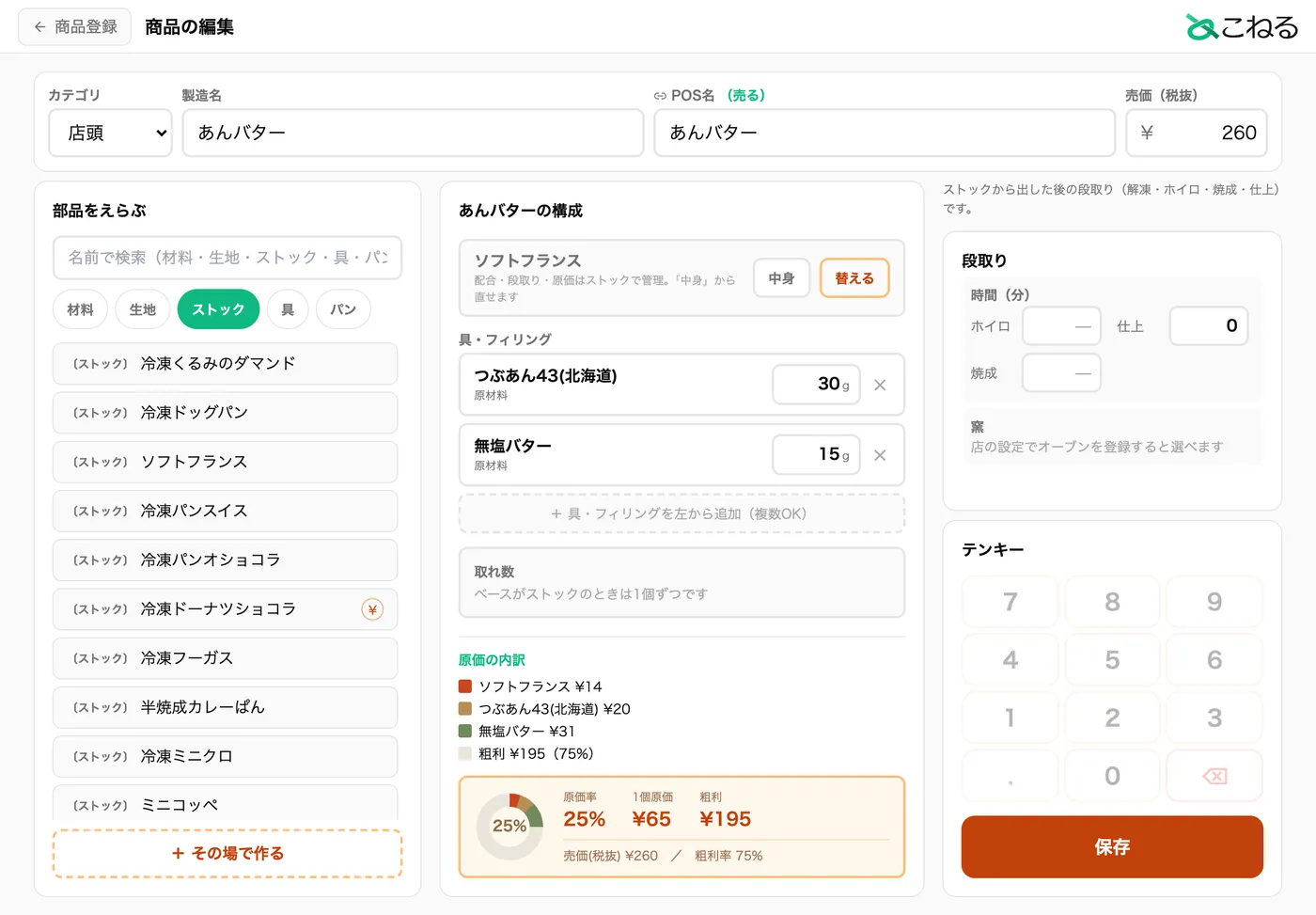Viewport: 1316px width, 915px height.
Task: Add 半焼成カレーぱん from the stock list
Action: pos(226,707)
